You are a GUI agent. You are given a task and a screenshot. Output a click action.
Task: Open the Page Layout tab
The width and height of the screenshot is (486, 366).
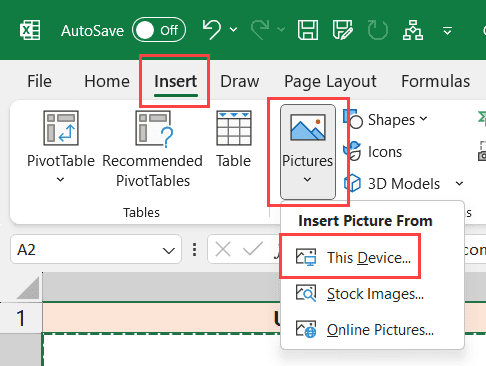tap(330, 81)
